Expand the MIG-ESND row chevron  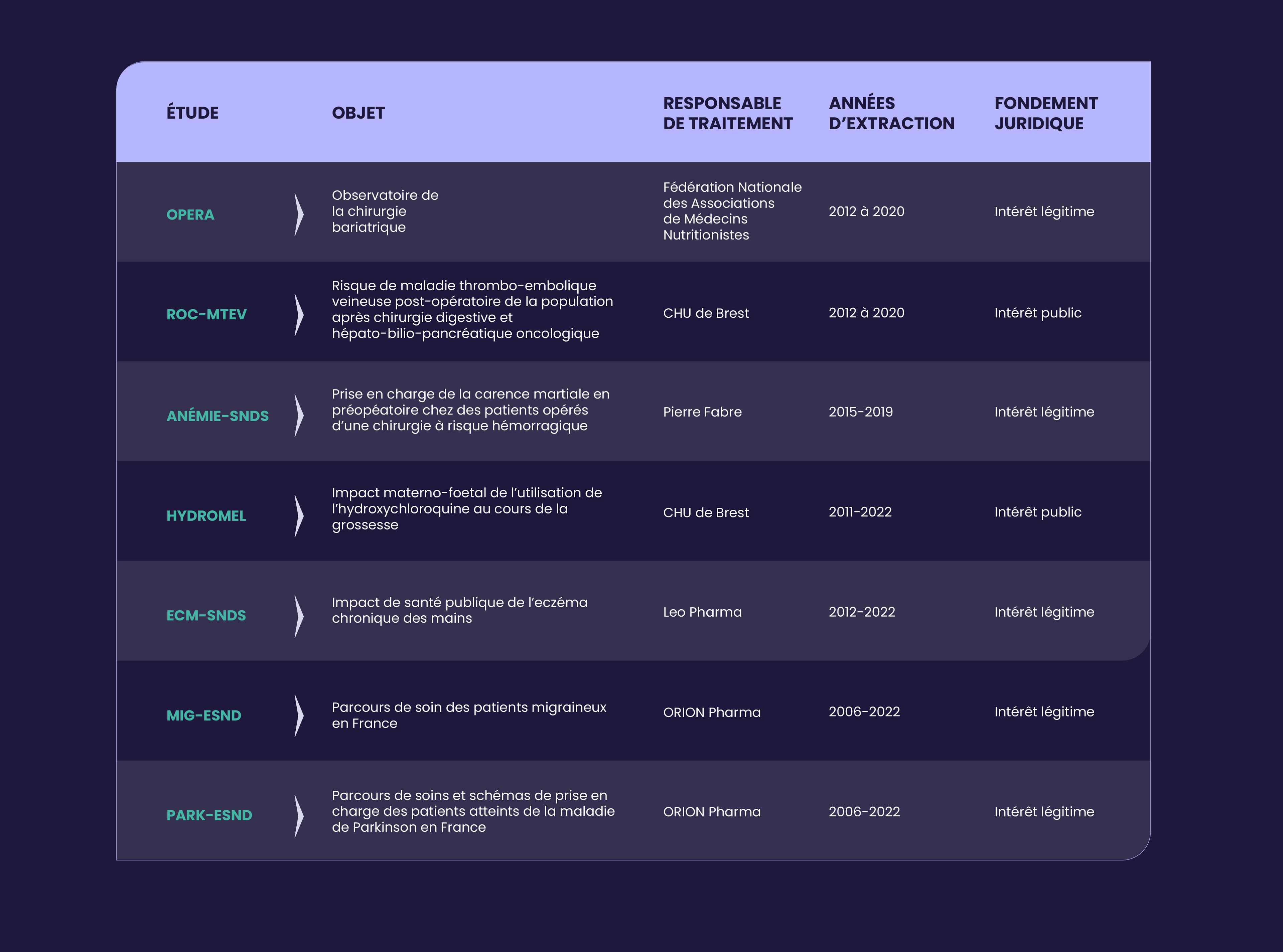click(x=299, y=716)
